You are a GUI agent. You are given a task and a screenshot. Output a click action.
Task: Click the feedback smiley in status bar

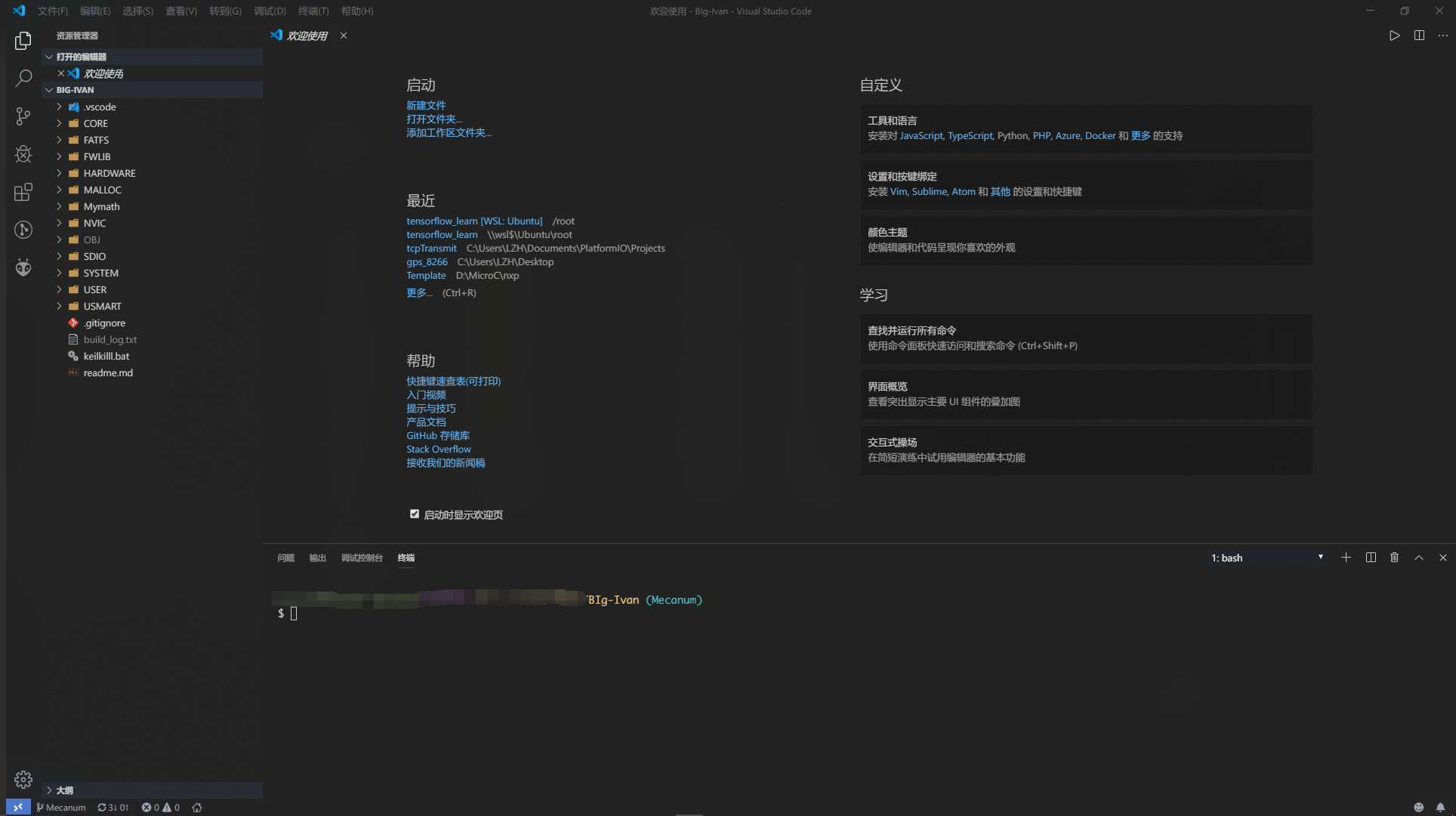(1418, 807)
